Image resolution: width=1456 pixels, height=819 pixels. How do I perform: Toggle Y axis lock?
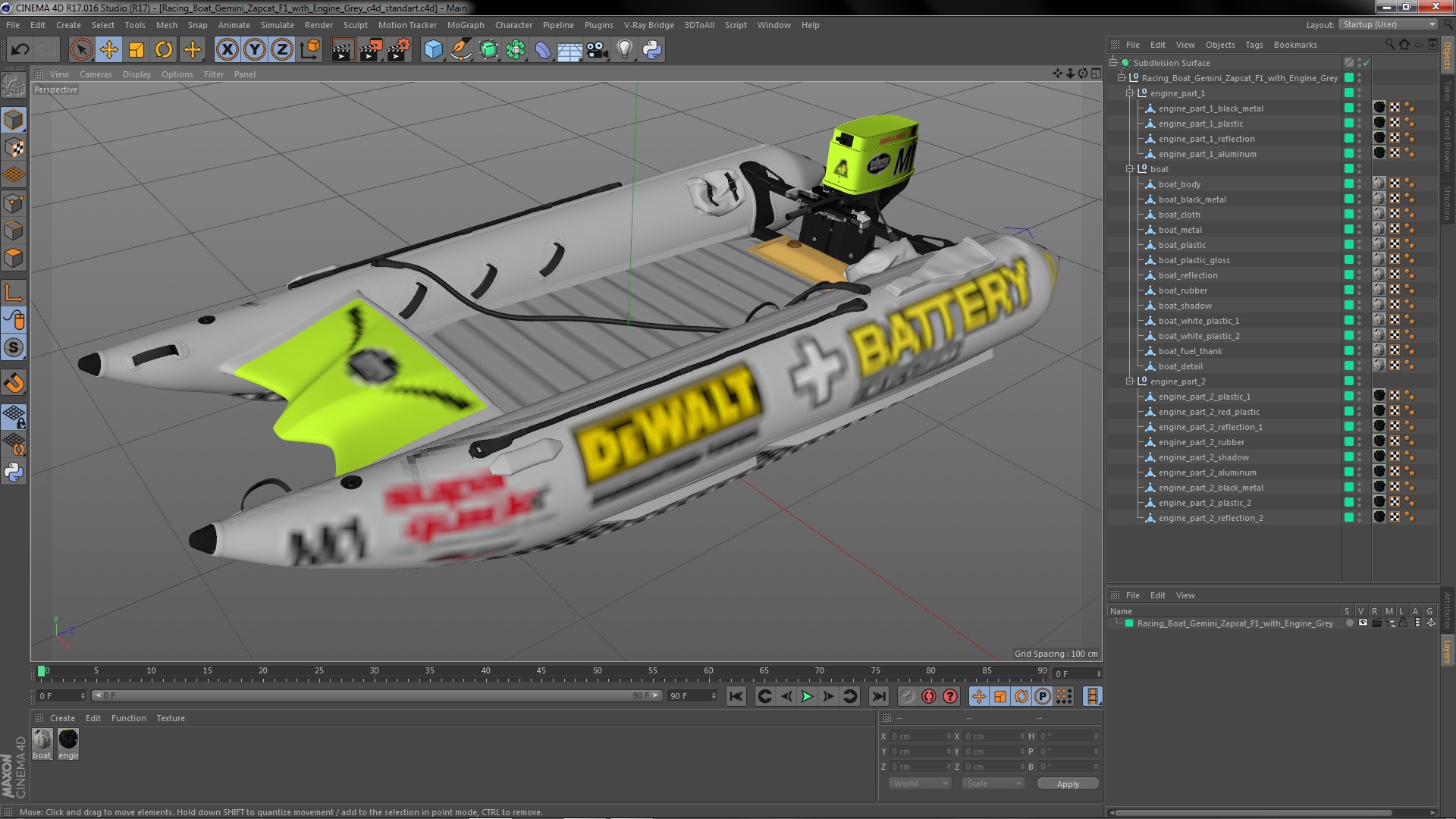(255, 50)
